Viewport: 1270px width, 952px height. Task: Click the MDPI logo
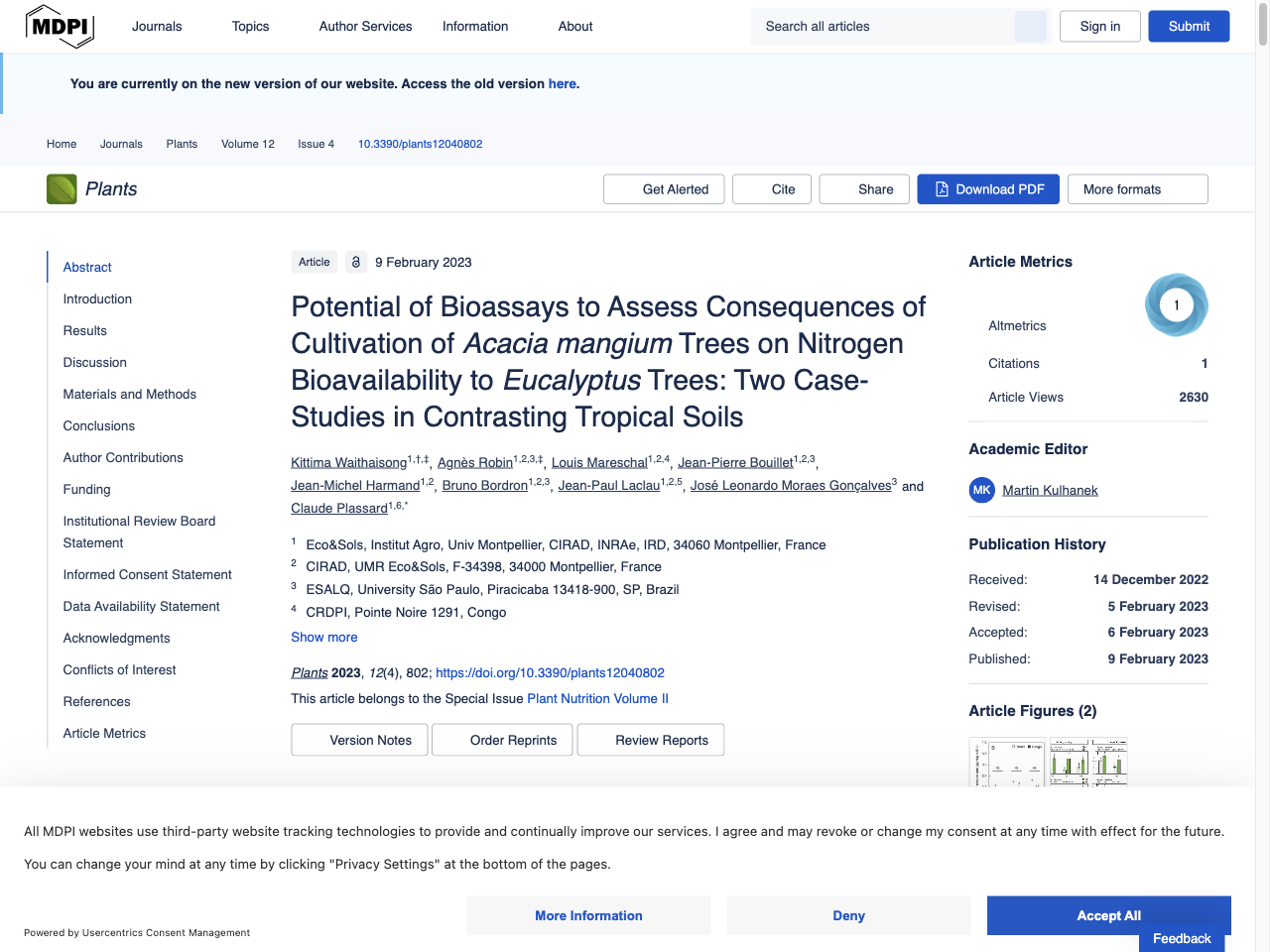point(60,26)
